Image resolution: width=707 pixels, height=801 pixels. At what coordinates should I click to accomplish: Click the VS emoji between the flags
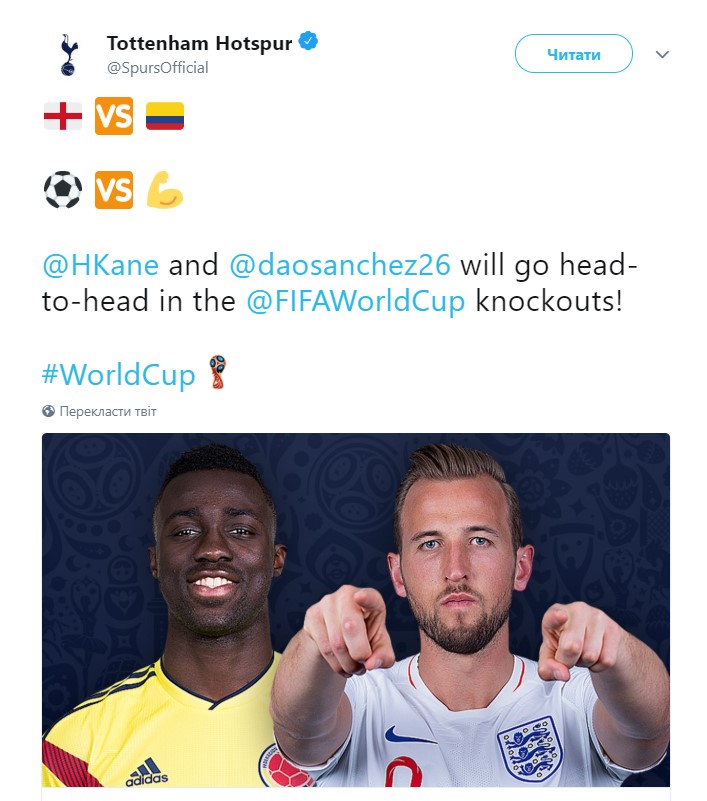(x=113, y=116)
